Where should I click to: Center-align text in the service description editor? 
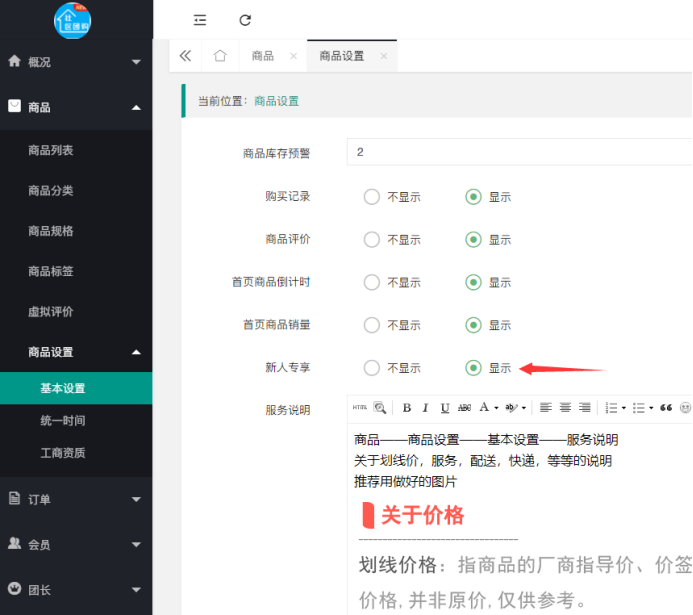[565, 408]
